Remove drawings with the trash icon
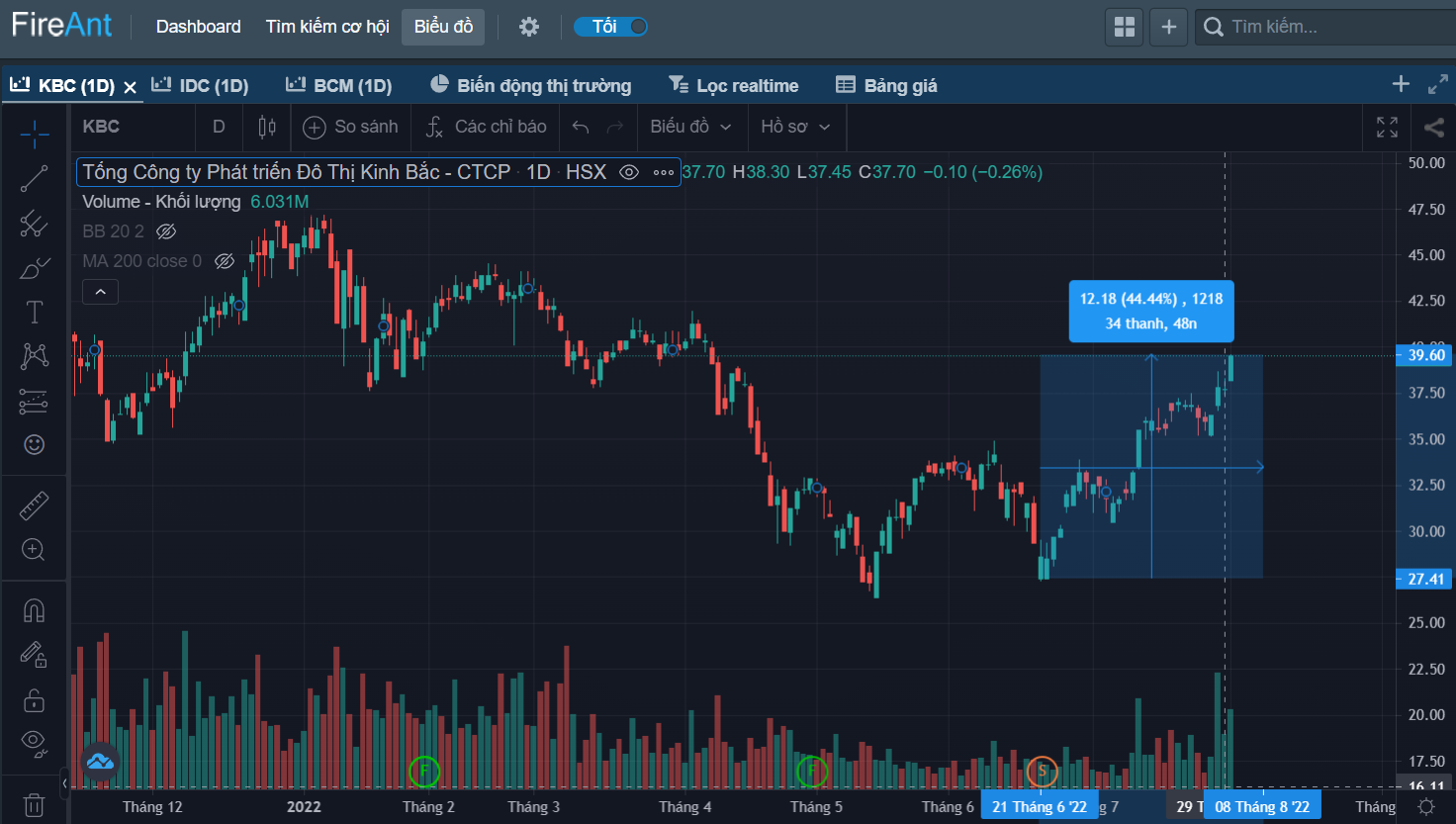The width and height of the screenshot is (1456, 824). [x=35, y=805]
